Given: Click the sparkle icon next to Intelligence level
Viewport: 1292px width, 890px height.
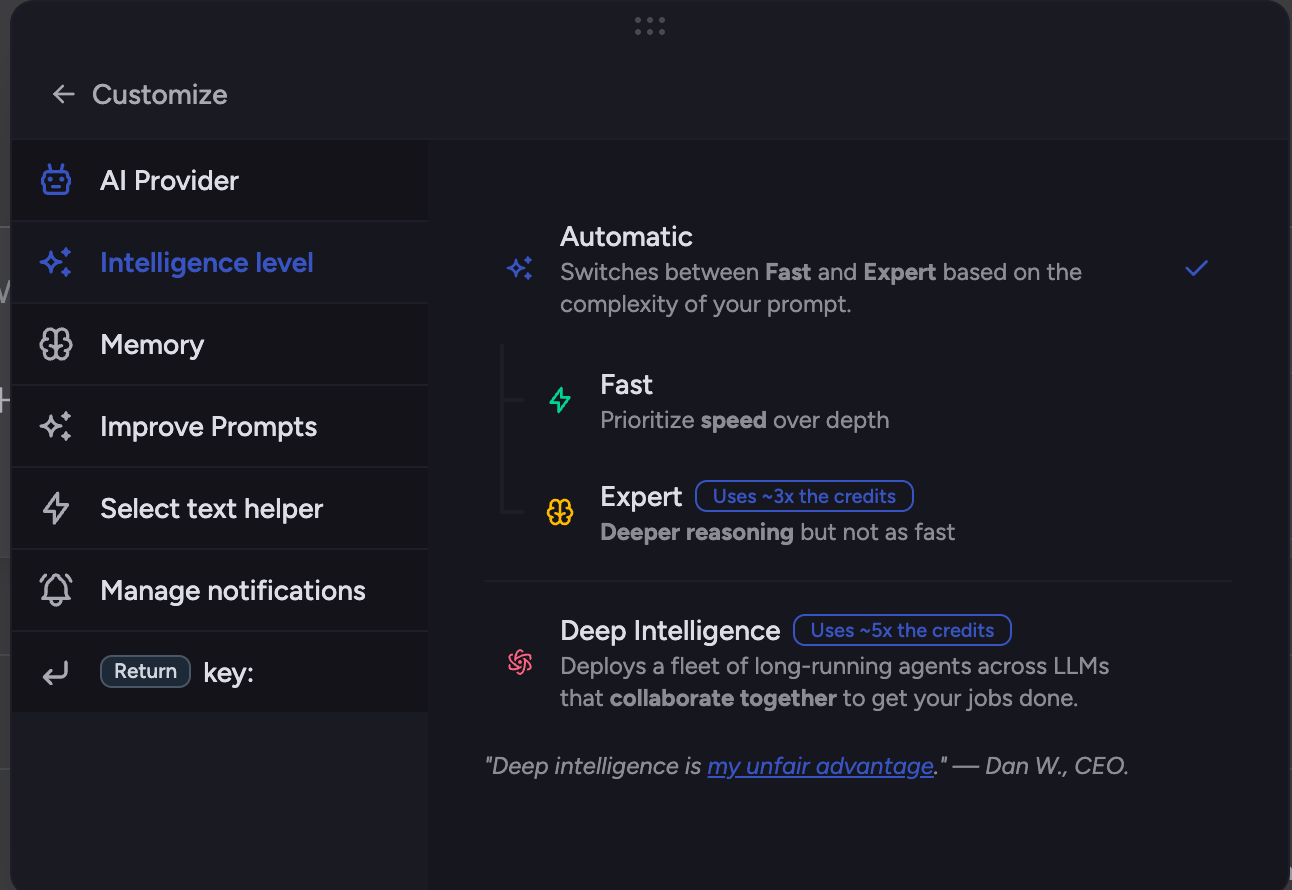Looking at the screenshot, I should (56, 262).
